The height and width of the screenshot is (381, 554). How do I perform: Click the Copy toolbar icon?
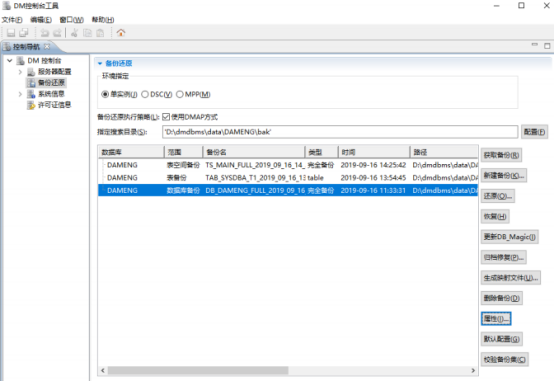coord(87,33)
